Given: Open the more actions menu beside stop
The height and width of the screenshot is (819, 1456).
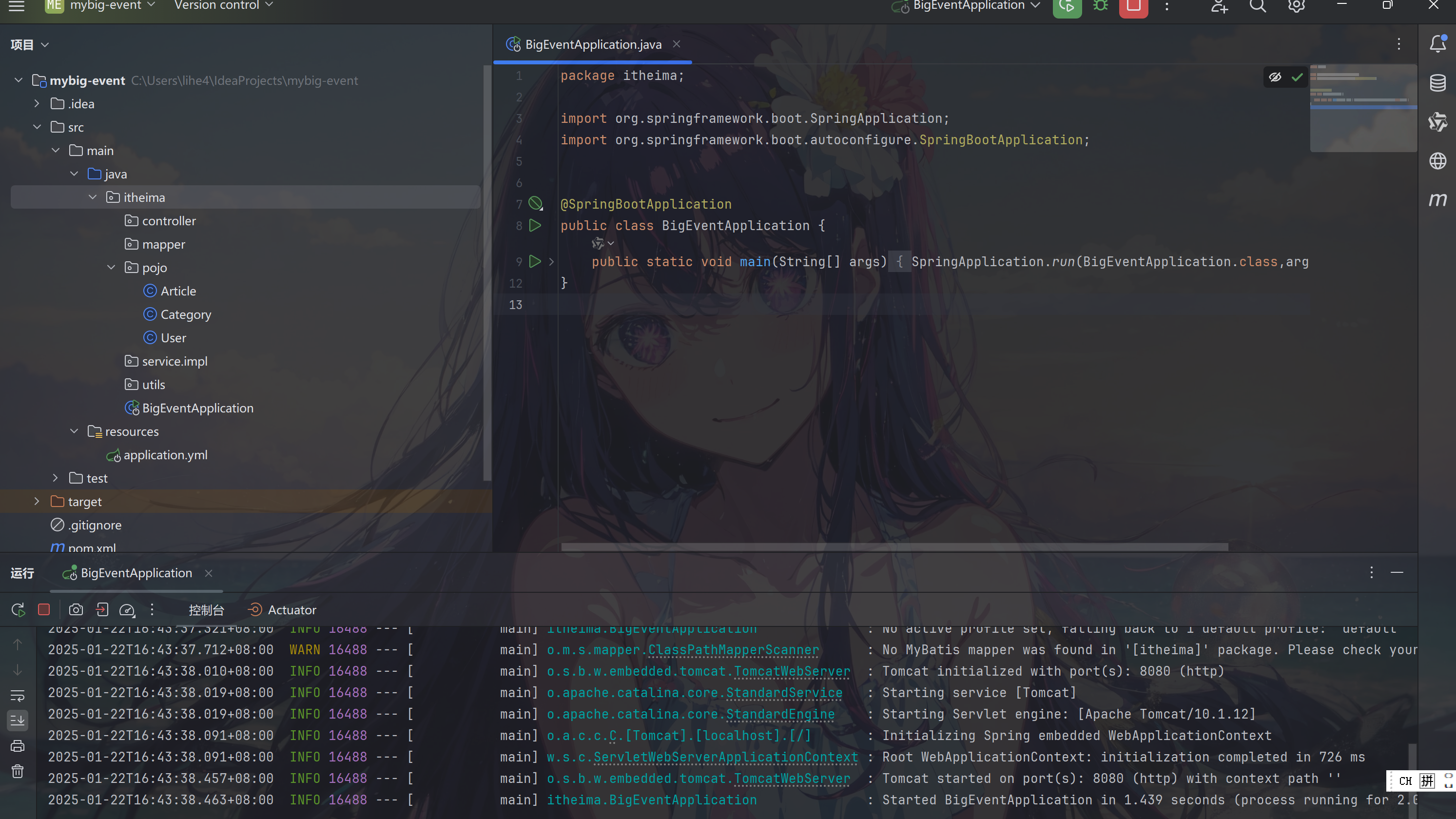Looking at the screenshot, I should (1166, 6).
